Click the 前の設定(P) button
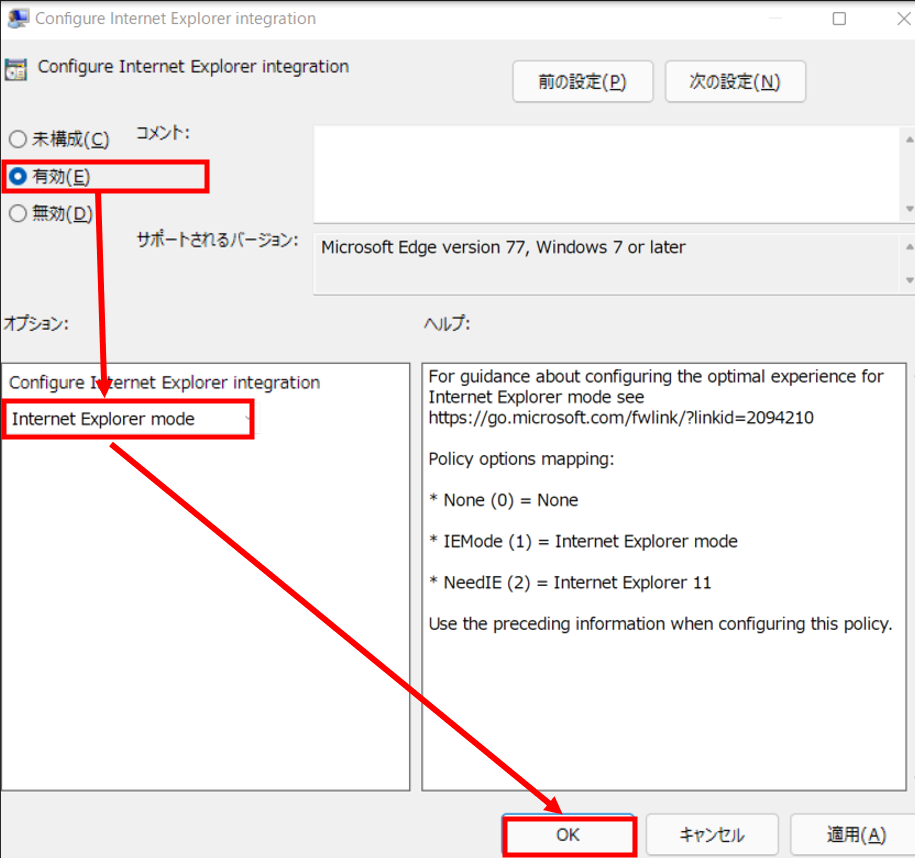 (582, 82)
